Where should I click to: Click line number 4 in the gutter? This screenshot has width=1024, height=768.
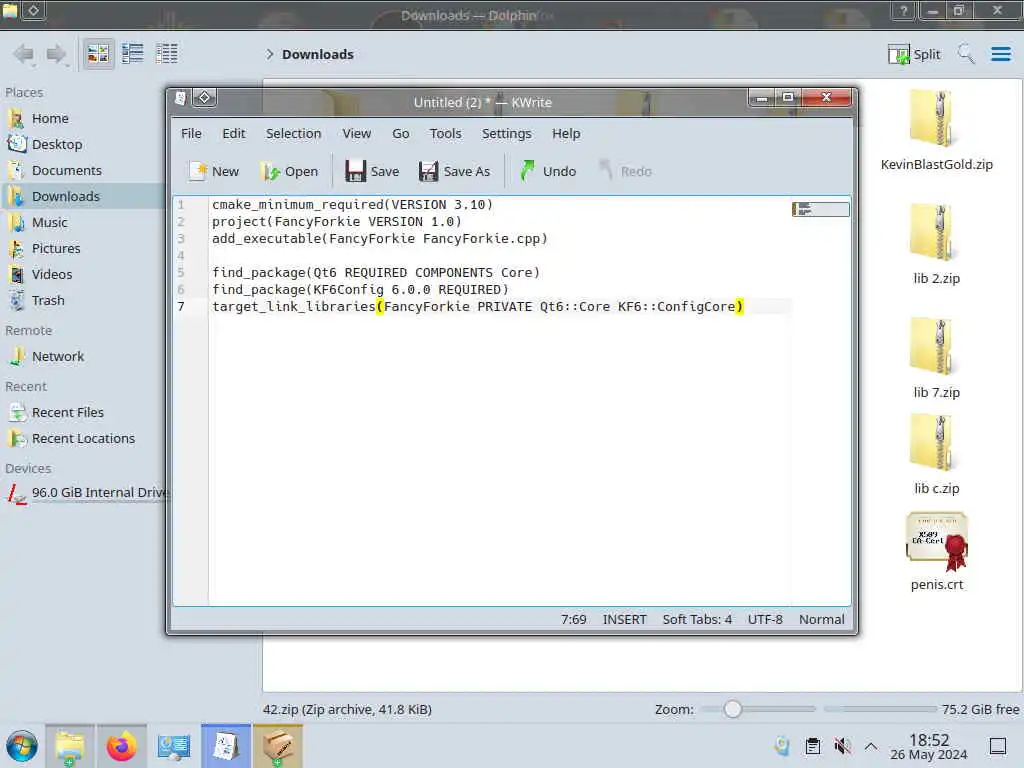coord(181,255)
